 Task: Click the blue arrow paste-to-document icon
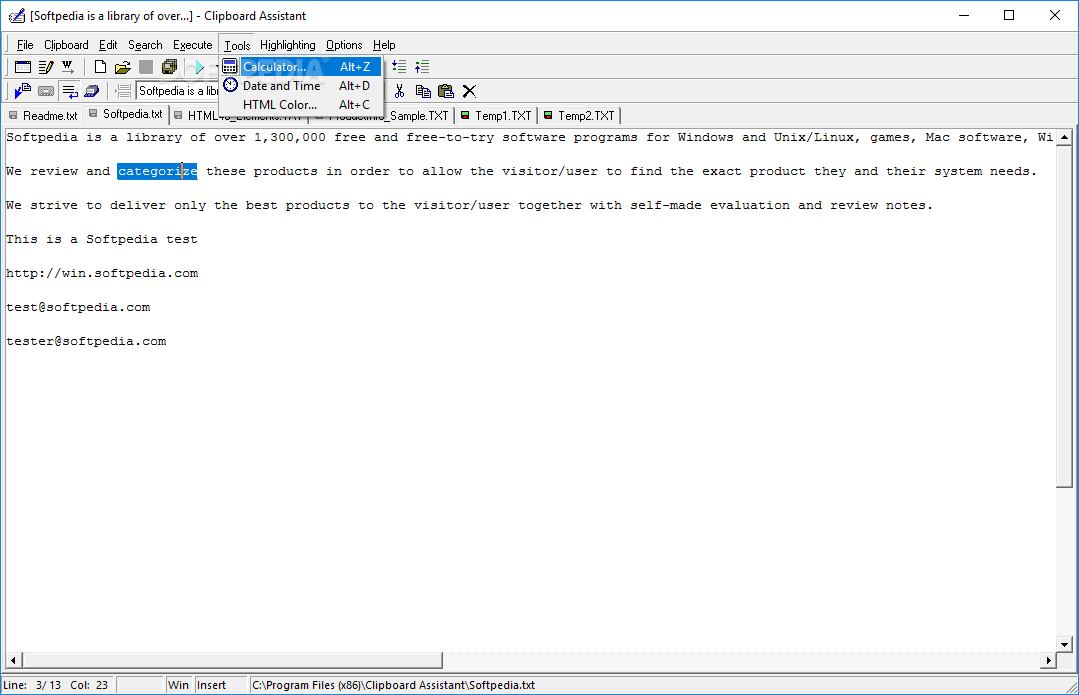pos(23,91)
